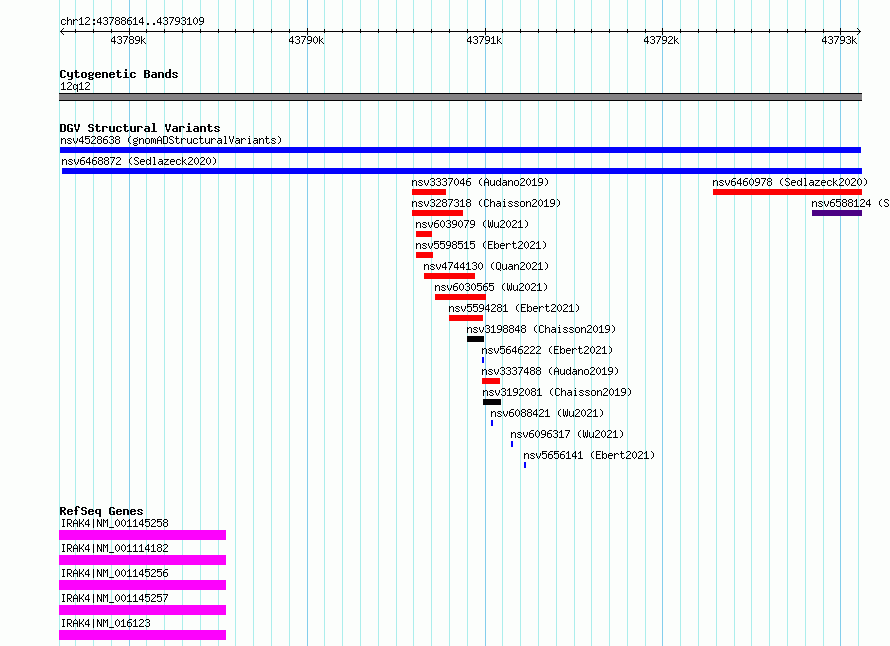Open IRAK4 NM_001145256 magenta gene bar
This screenshot has width=890, height=646.
[142, 585]
